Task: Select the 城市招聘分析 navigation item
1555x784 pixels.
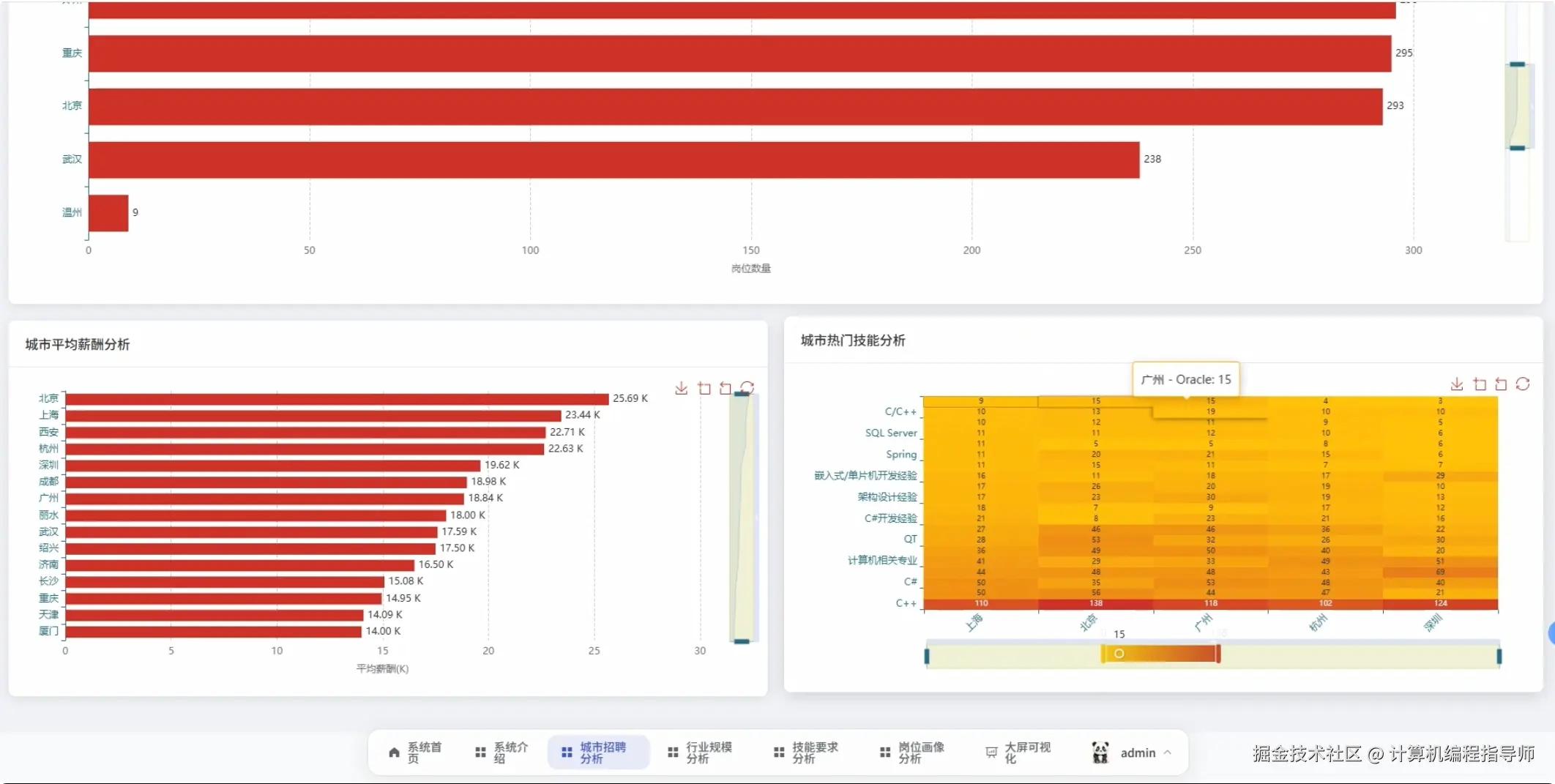Action: [x=598, y=753]
